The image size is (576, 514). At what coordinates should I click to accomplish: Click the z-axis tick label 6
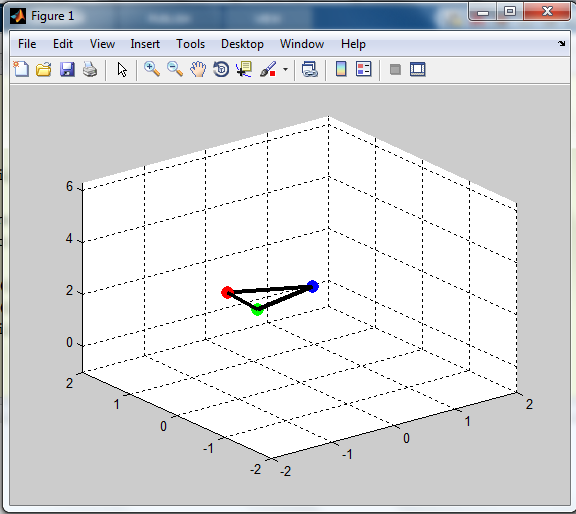click(x=69, y=186)
